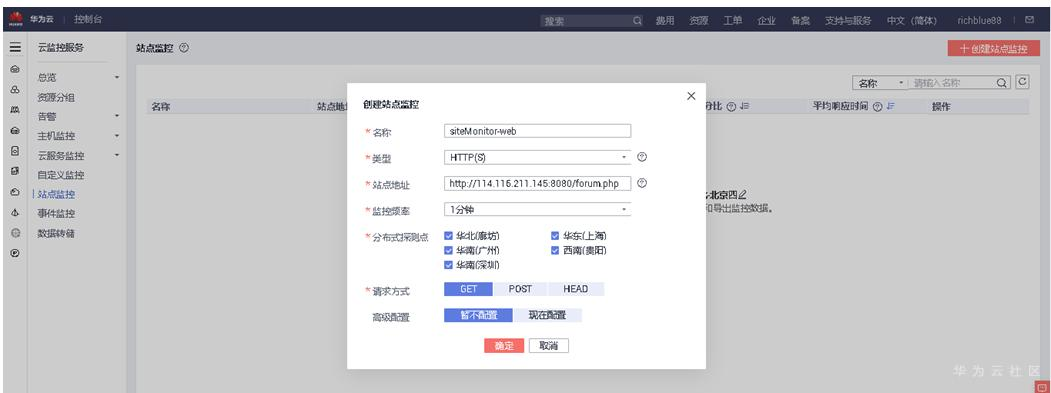Go to 自定义监控 in the sidebar
Screen dimensions: 1051x393
point(60,175)
